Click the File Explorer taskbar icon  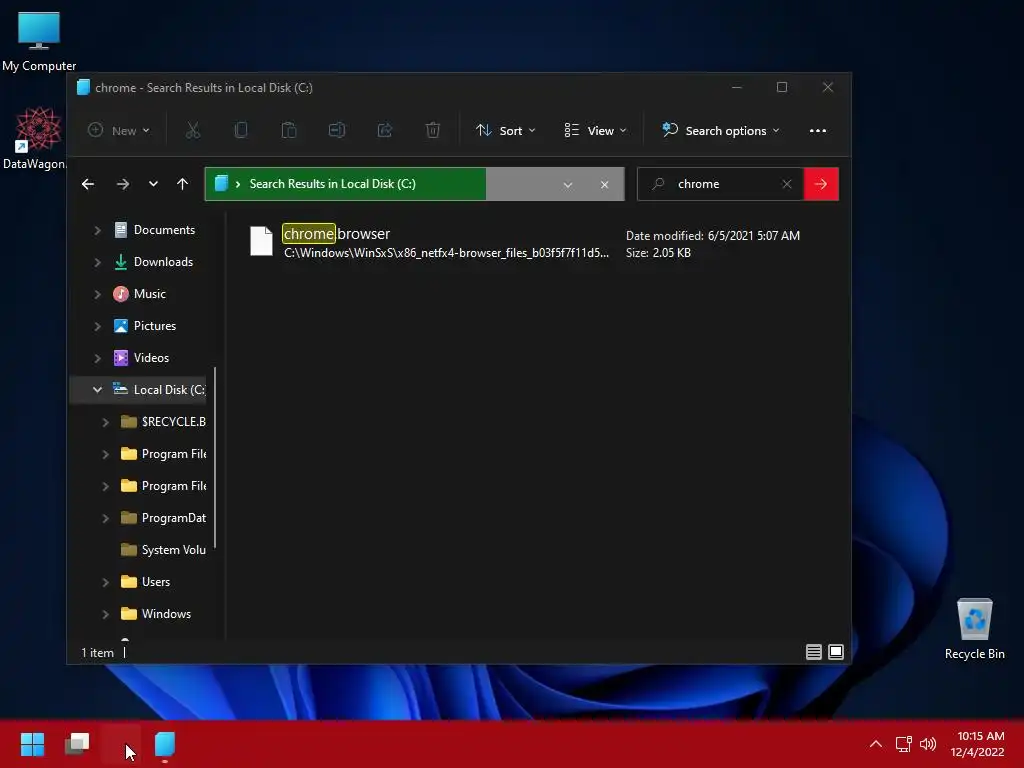[x=165, y=744]
